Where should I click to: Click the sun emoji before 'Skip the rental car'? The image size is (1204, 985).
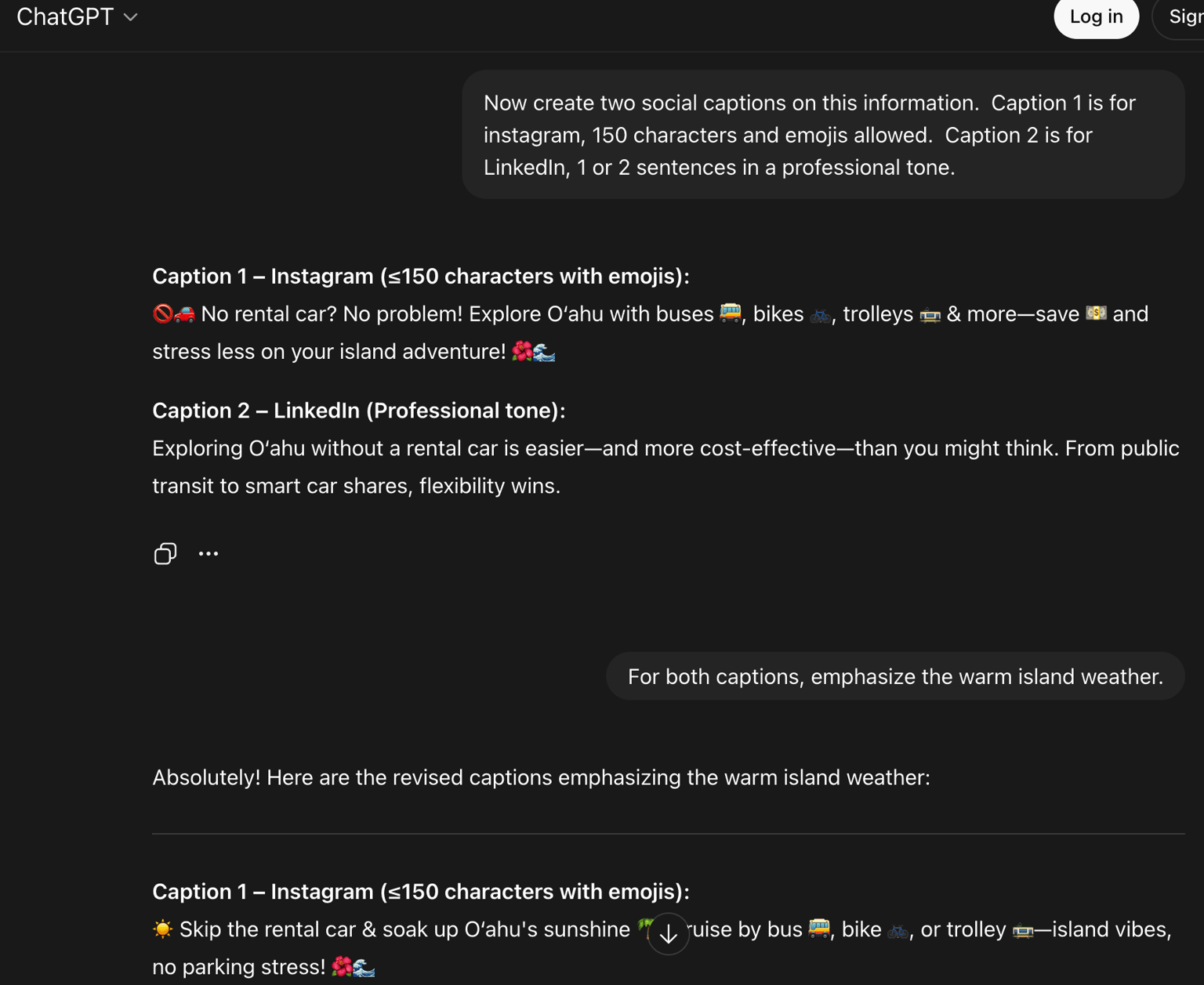click(x=163, y=929)
